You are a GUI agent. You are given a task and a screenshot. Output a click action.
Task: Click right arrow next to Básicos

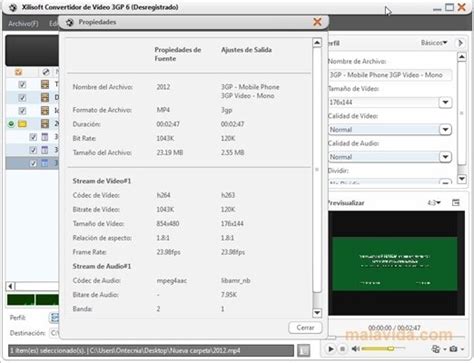(461, 43)
